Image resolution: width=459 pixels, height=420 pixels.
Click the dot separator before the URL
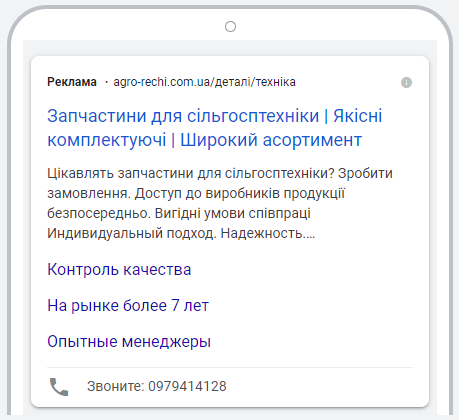point(106,82)
